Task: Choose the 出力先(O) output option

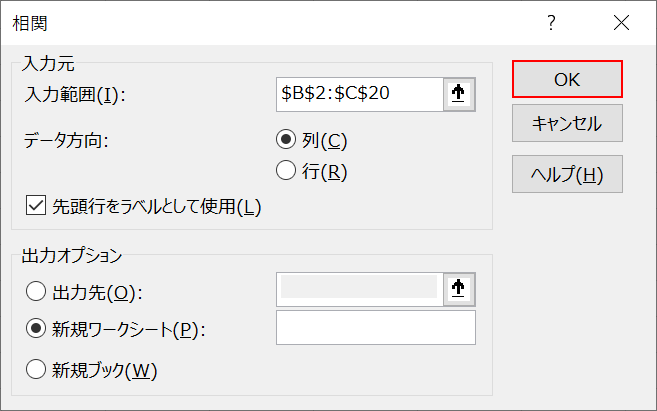Action: click(37, 292)
